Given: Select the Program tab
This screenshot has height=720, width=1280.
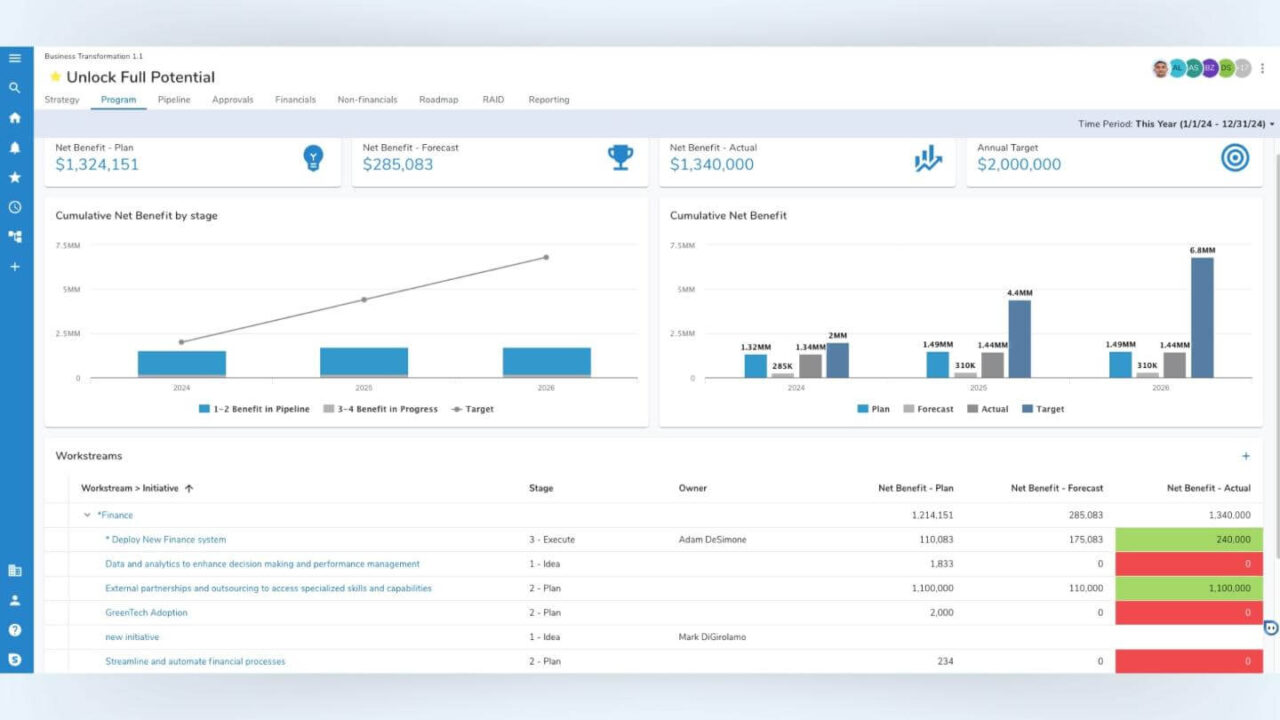Looking at the screenshot, I should coord(119,100).
